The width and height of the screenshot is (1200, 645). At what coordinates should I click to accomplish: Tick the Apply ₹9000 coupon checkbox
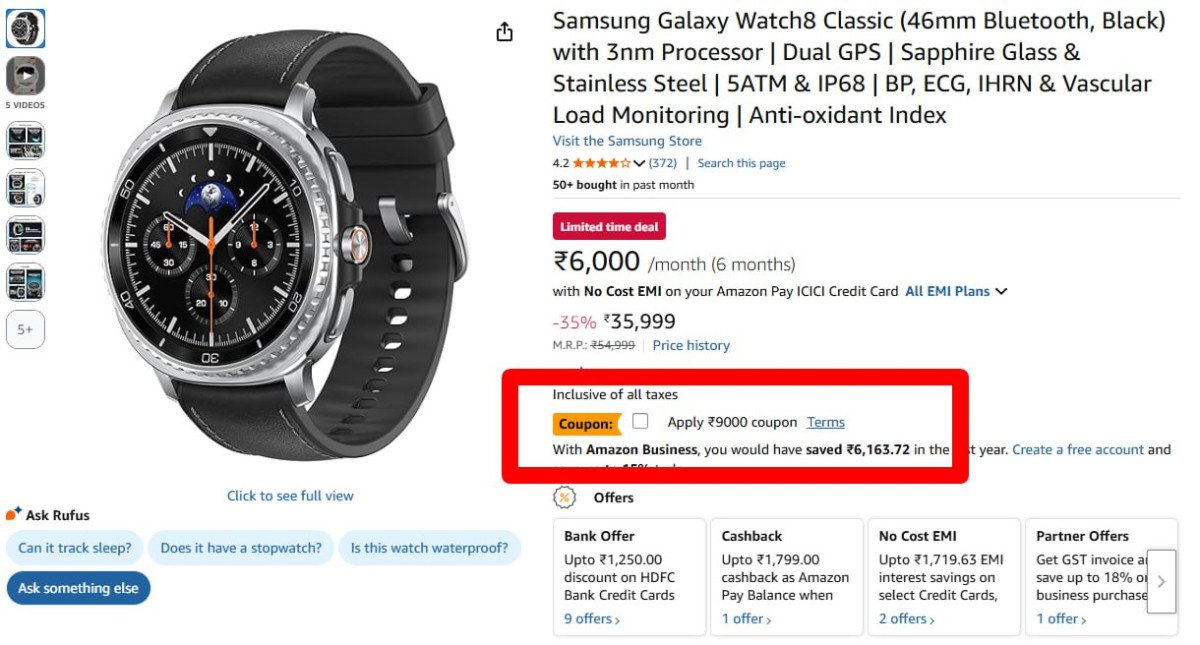point(640,422)
